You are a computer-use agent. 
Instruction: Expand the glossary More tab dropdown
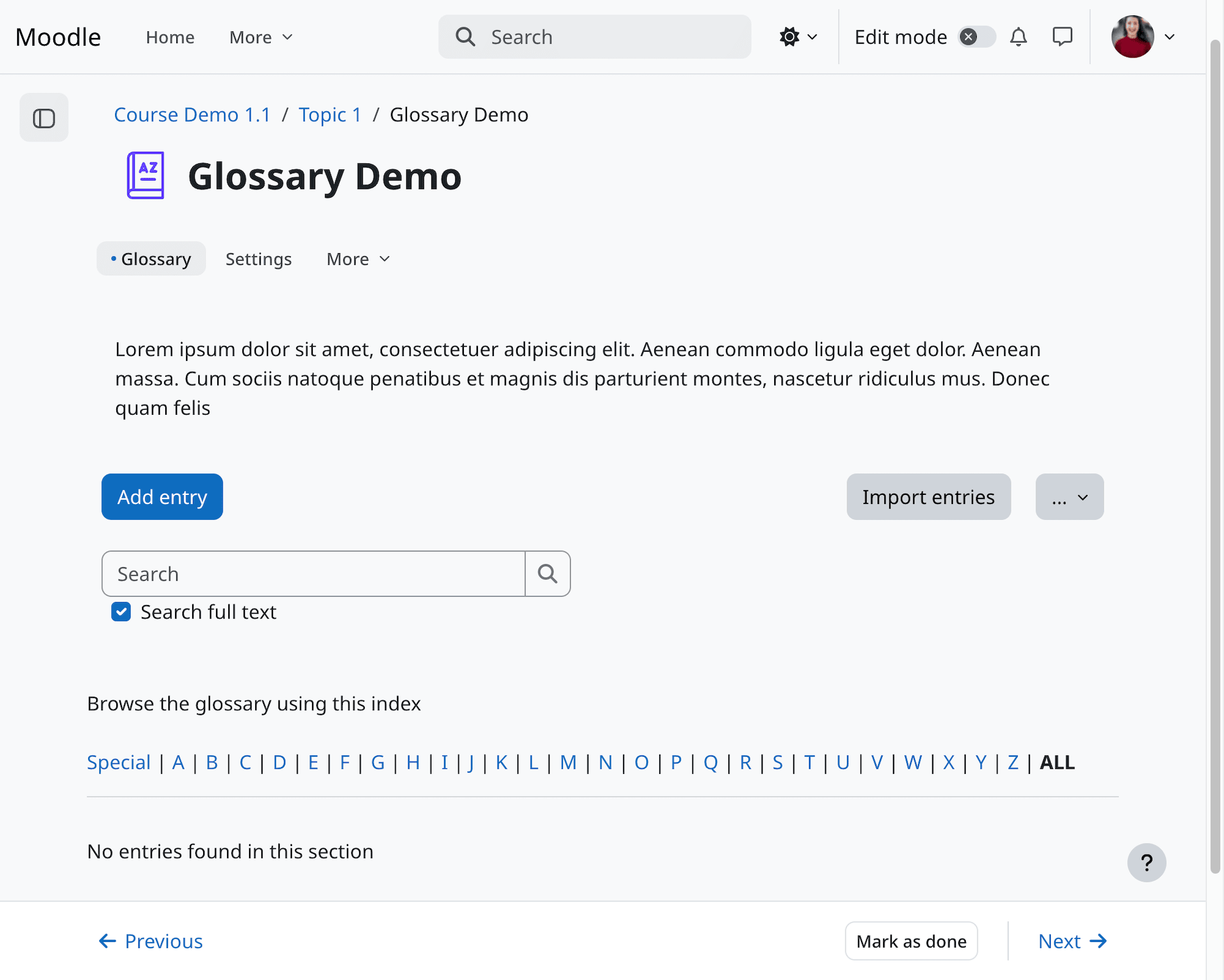pos(359,259)
